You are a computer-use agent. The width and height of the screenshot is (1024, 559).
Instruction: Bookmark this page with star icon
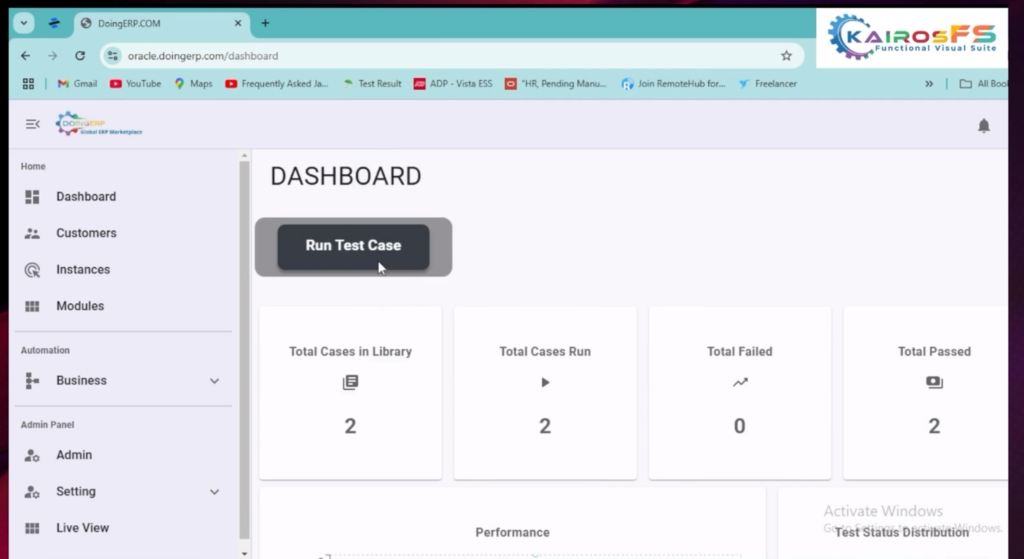point(786,56)
